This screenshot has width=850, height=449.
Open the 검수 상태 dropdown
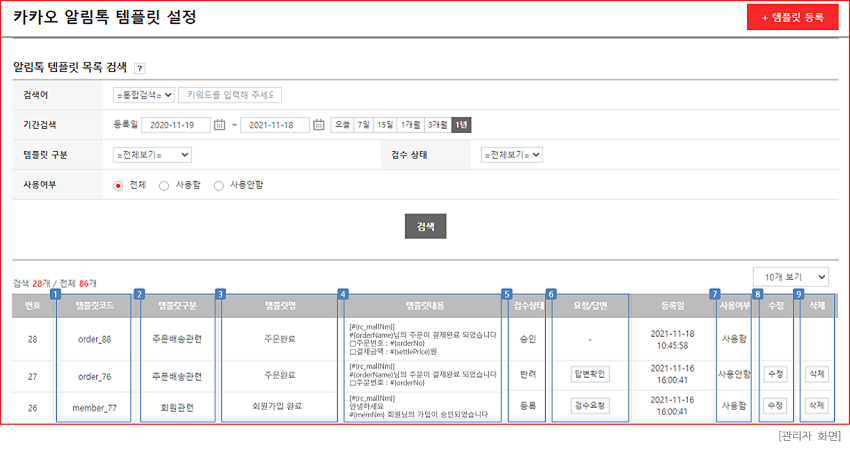[511, 155]
